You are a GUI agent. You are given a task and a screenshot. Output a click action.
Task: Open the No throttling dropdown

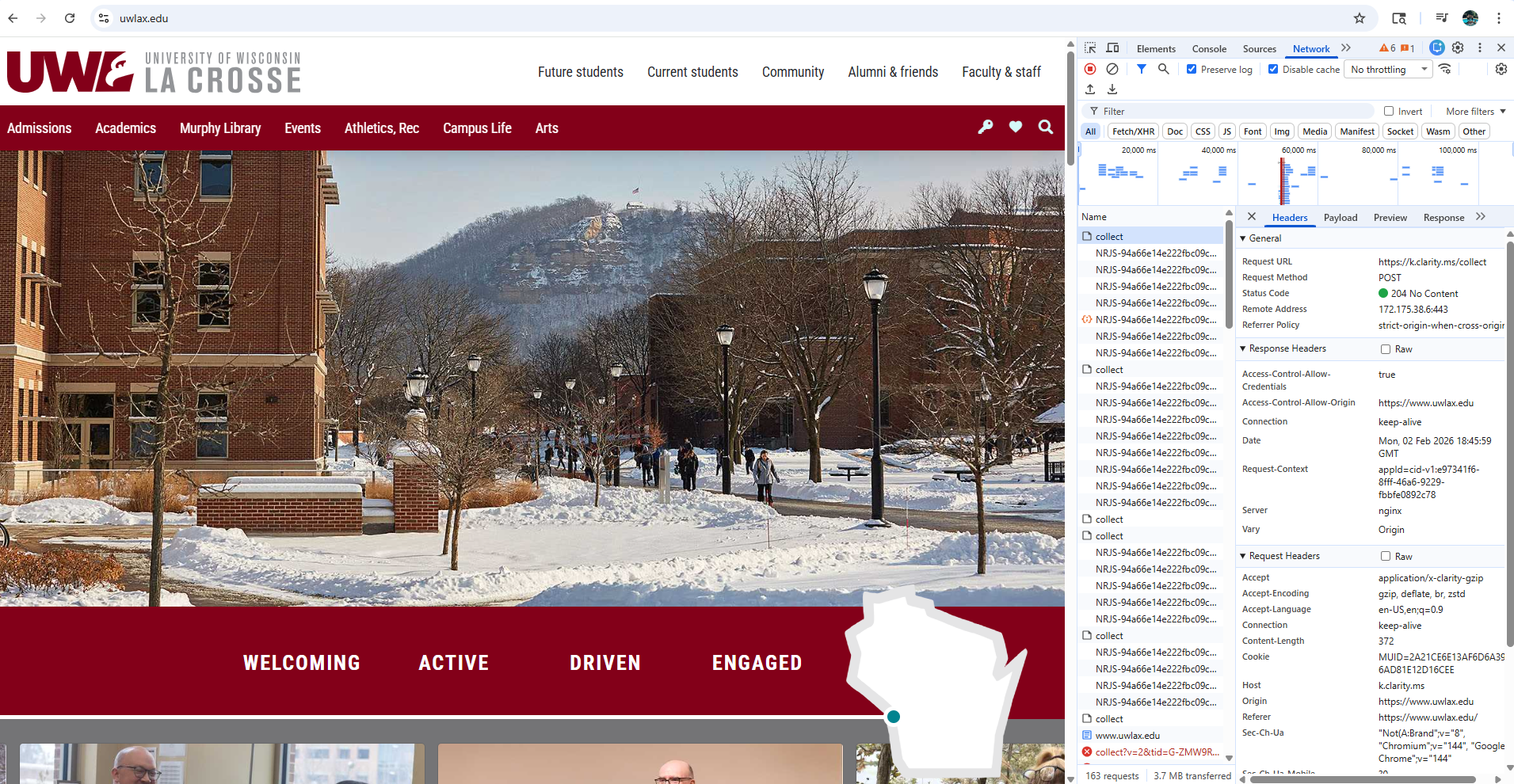pos(1389,69)
